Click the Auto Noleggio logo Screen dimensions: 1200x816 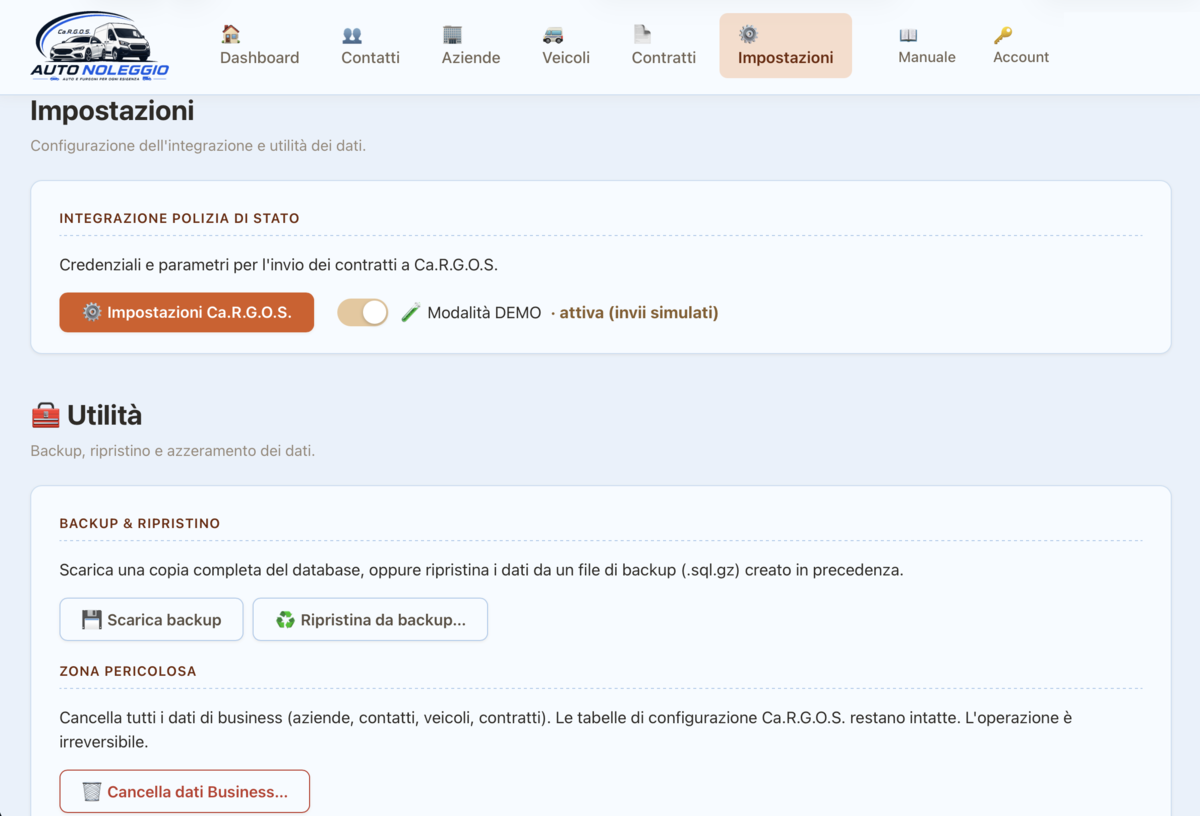[x=100, y=47]
